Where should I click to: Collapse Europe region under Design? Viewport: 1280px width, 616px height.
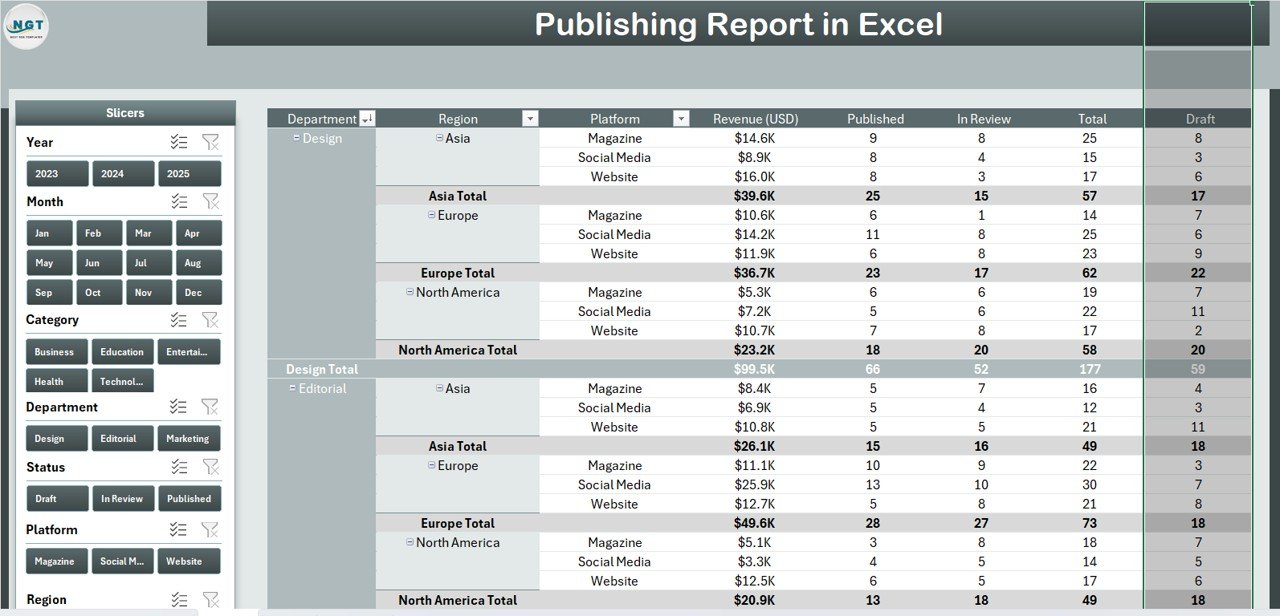(x=432, y=215)
